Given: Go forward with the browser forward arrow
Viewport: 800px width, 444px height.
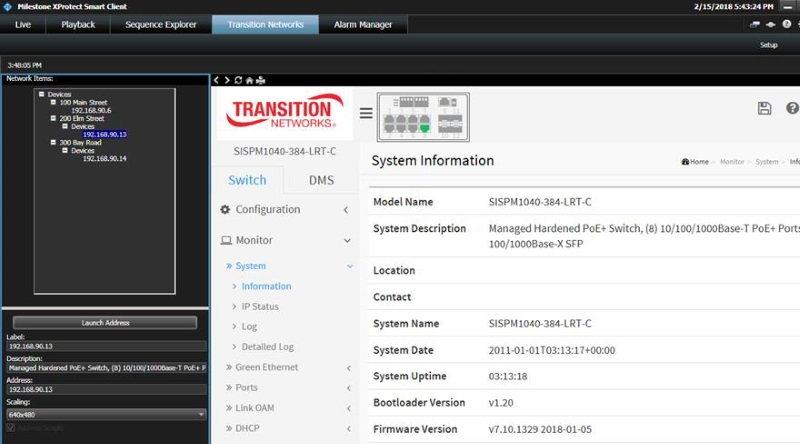Looking at the screenshot, I should click(227, 80).
